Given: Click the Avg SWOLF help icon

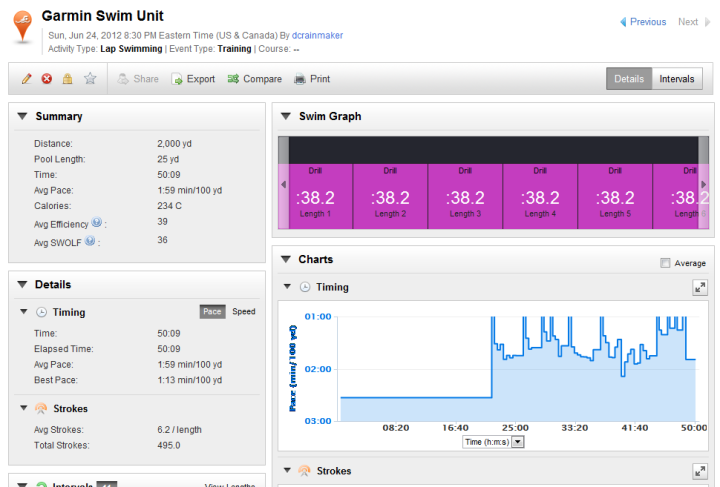Looking at the screenshot, I should [x=88, y=240].
